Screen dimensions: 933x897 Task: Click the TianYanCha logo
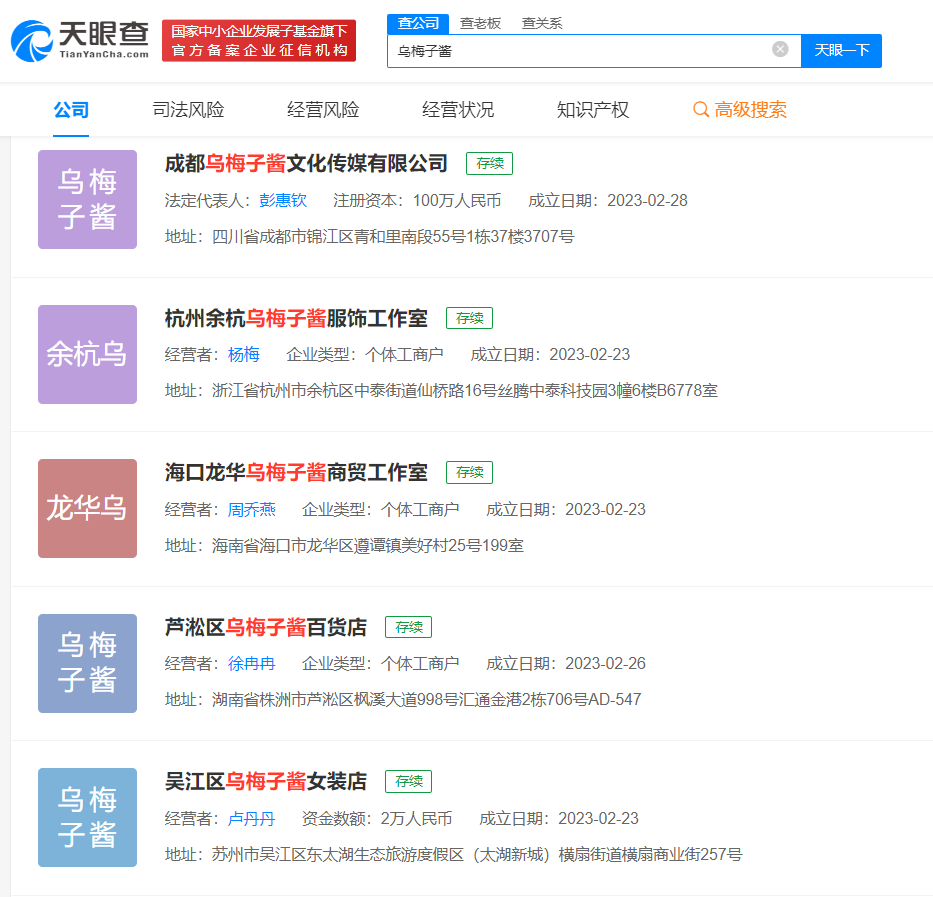coord(80,40)
